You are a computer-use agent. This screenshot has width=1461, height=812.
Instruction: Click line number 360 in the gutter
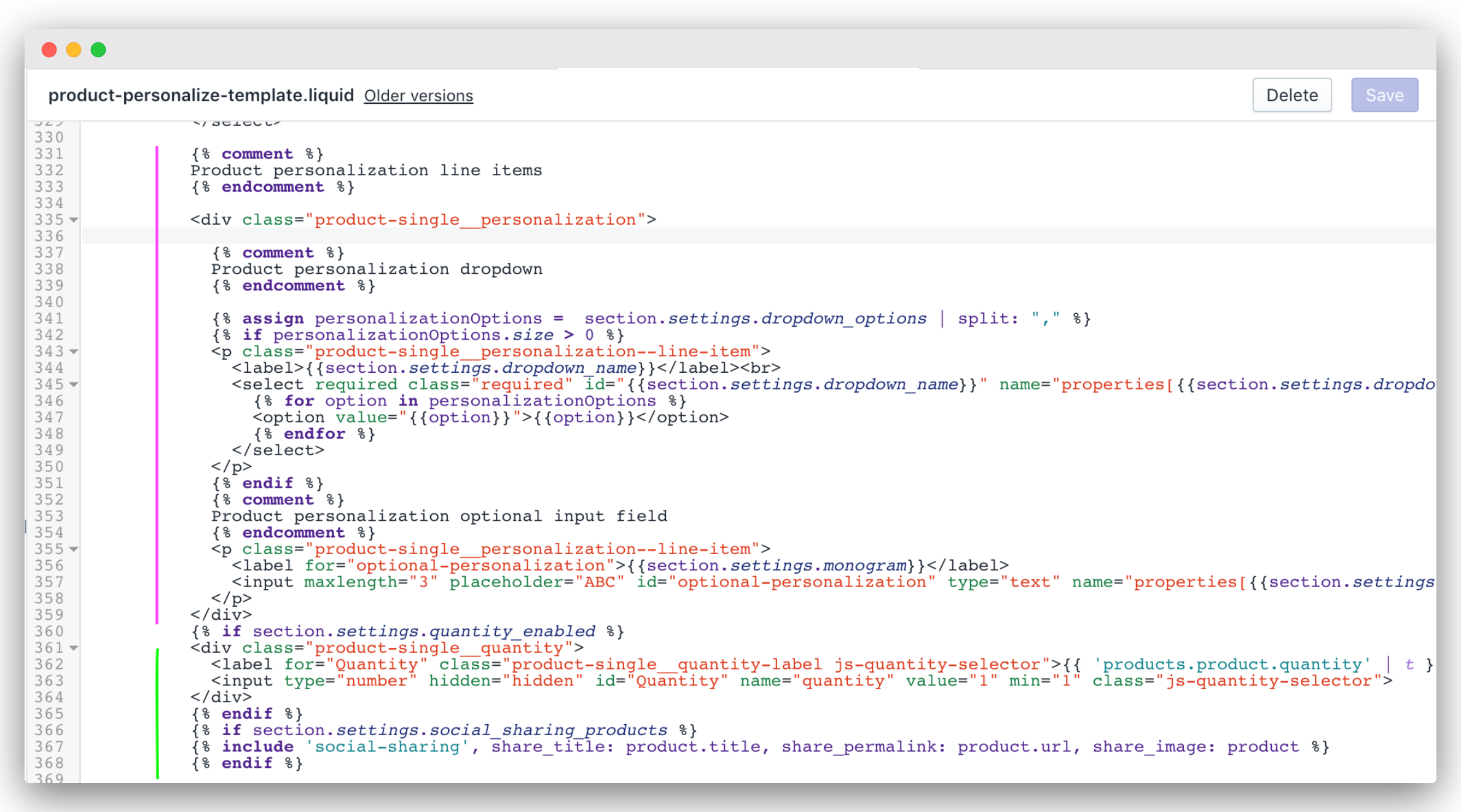pos(49,631)
